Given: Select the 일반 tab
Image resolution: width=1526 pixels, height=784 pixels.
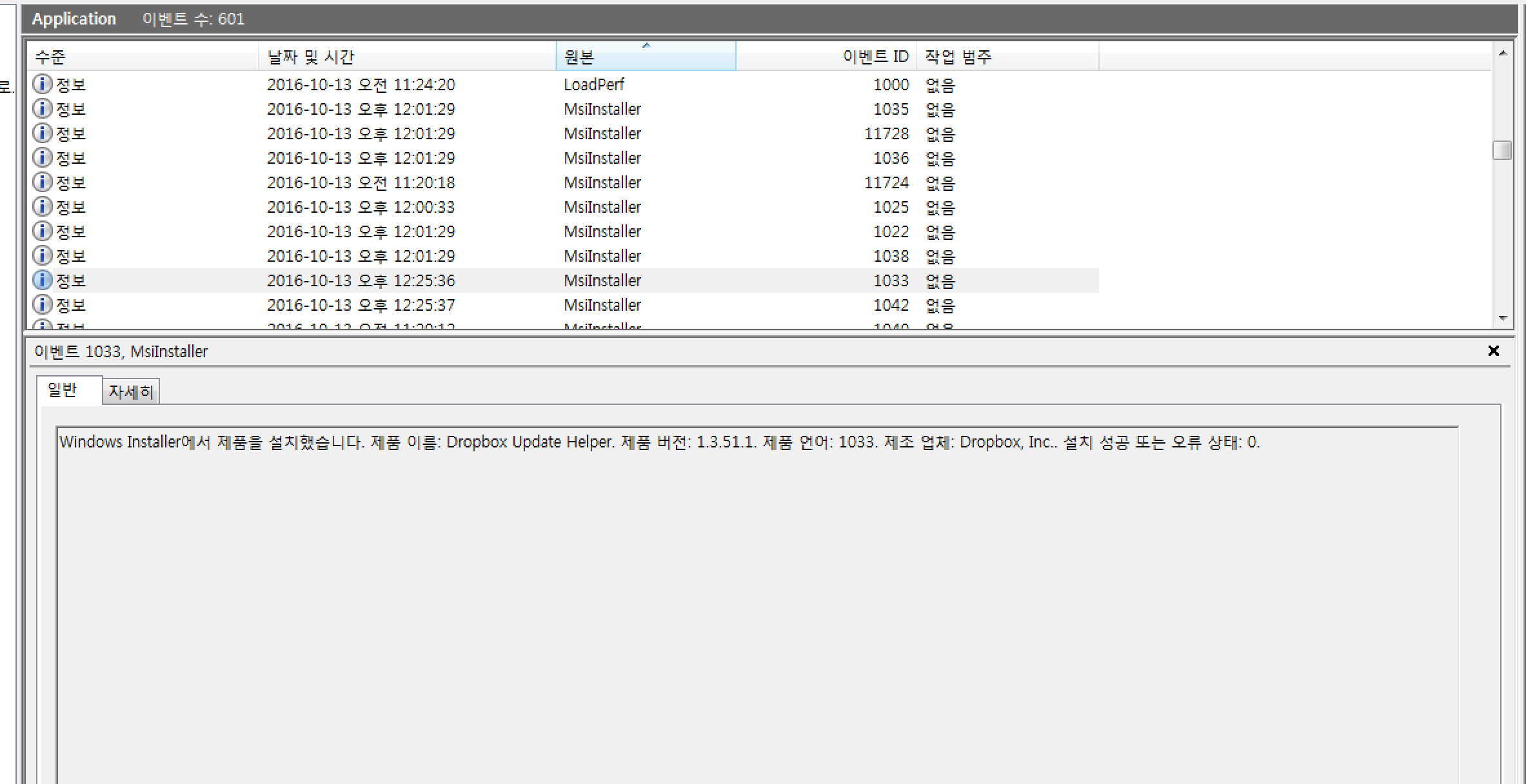Looking at the screenshot, I should pos(63,390).
